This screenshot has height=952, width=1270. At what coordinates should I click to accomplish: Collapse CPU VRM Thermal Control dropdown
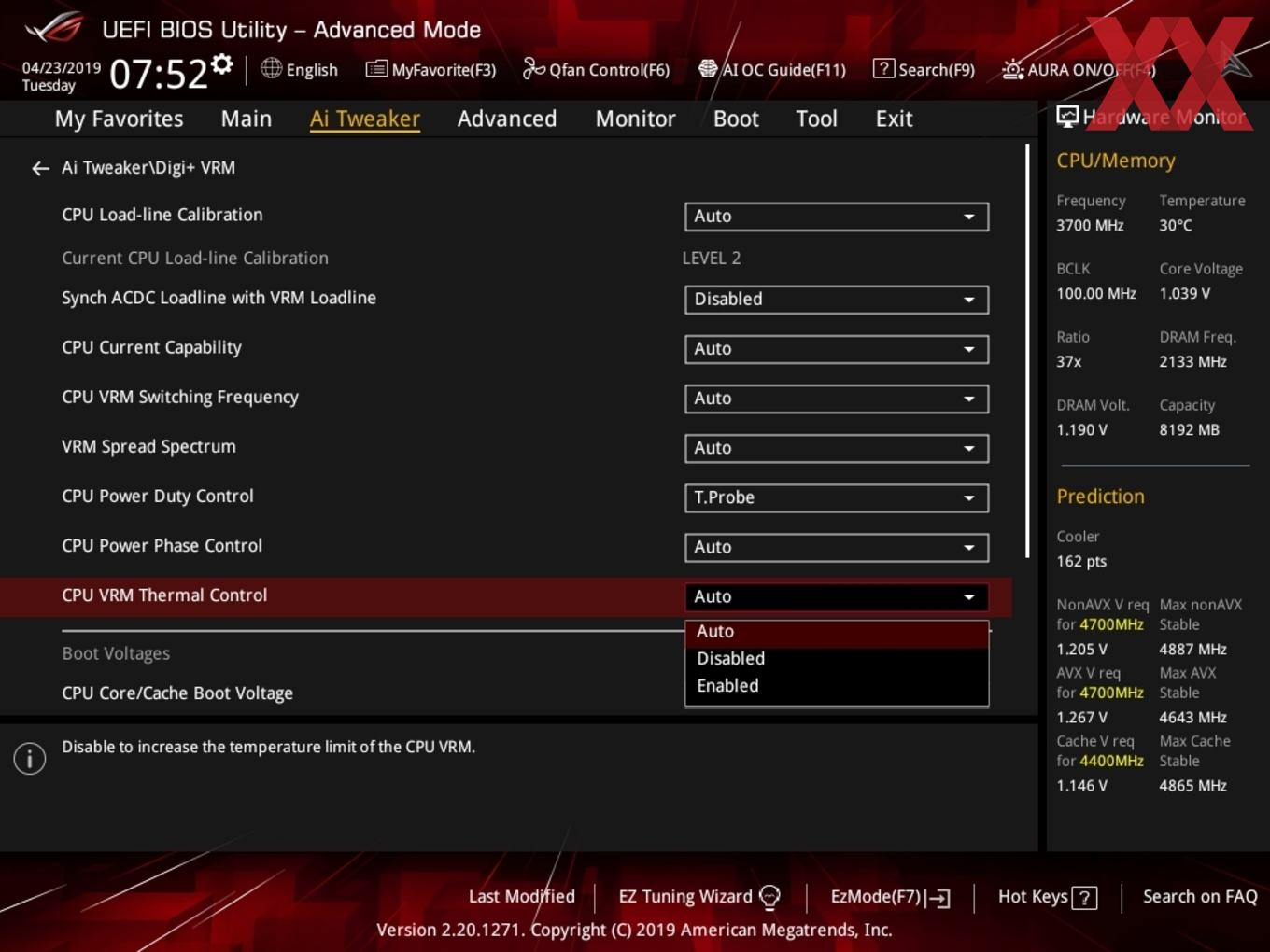pyautogui.click(x=837, y=596)
